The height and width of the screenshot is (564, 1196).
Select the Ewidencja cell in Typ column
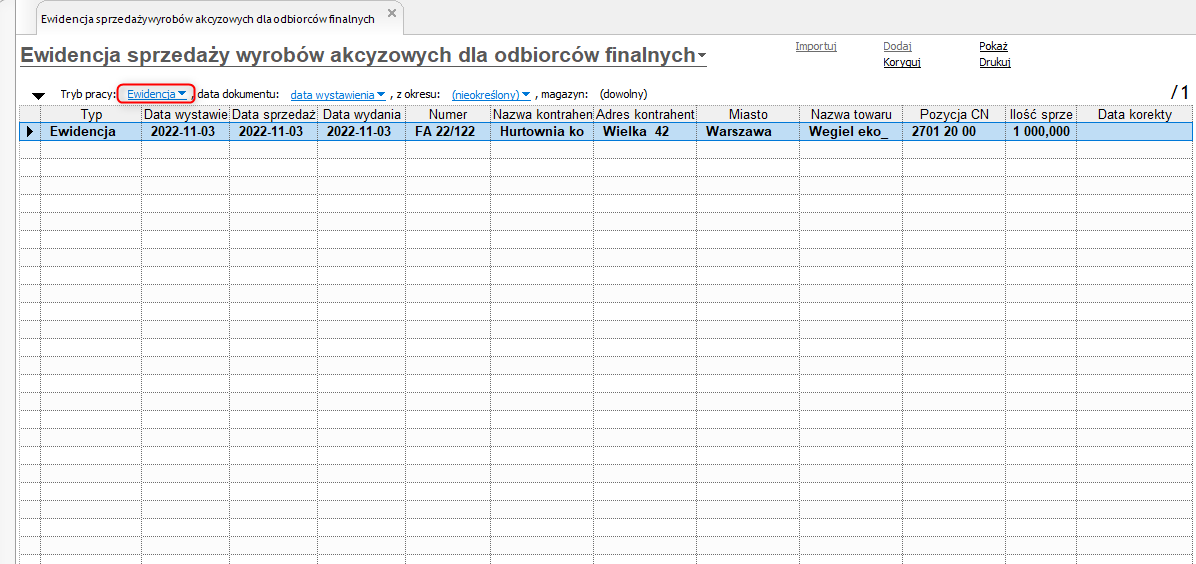pos(91,131)
